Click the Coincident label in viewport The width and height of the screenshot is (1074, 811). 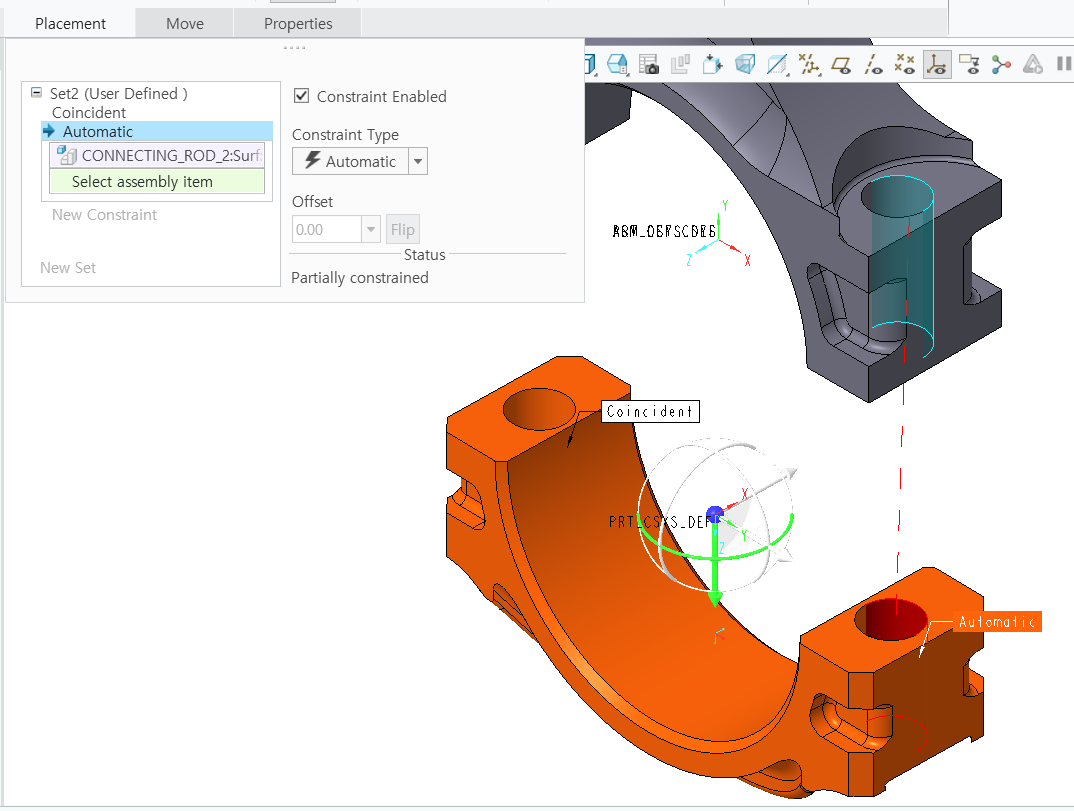click(650, 411)
